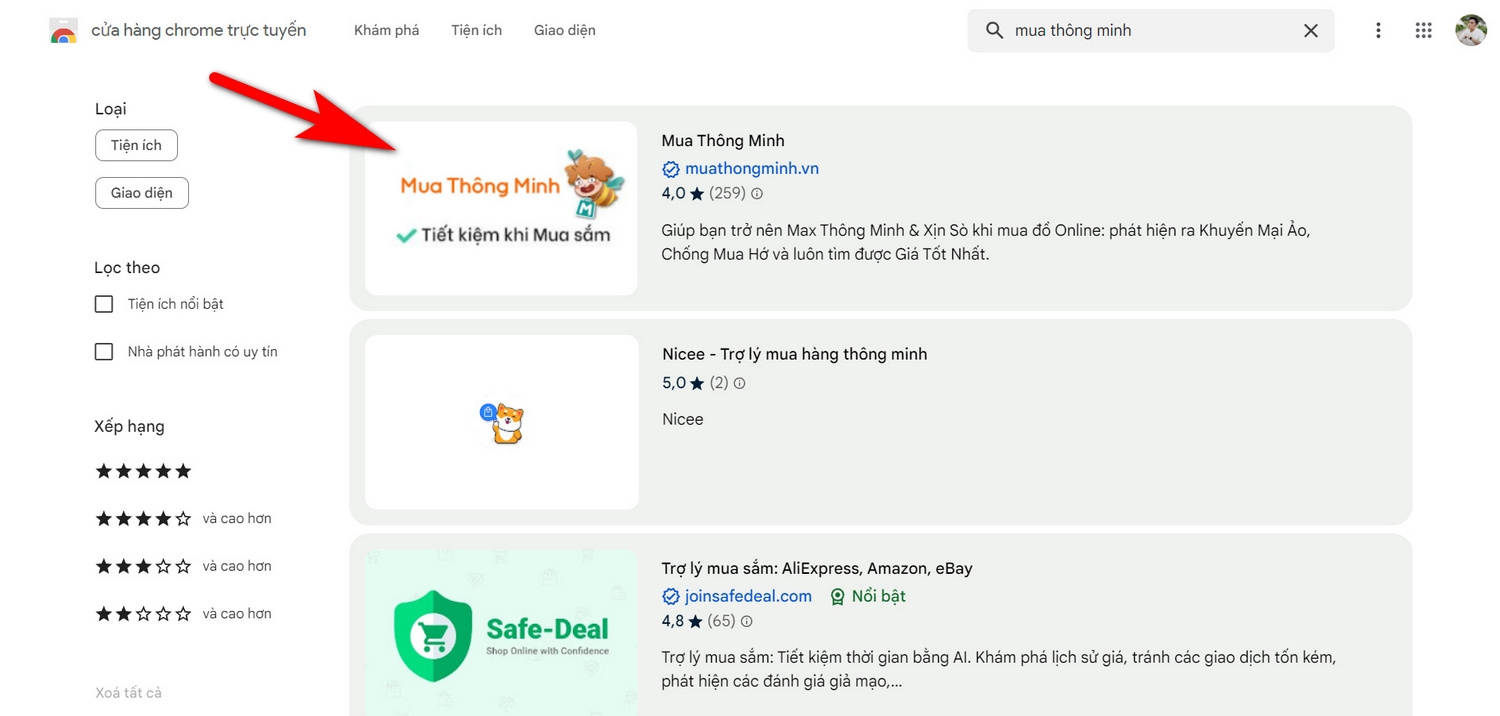Select the five-star rating filter
Image resolution: width=1500 pixels, height=716 pixels.
click(143, 471)
